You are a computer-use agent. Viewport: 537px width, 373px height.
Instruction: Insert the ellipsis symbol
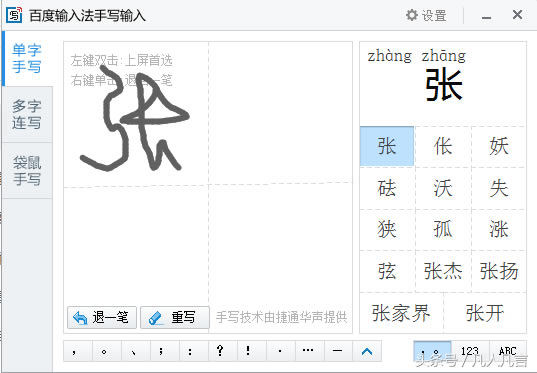click(309, 351)
